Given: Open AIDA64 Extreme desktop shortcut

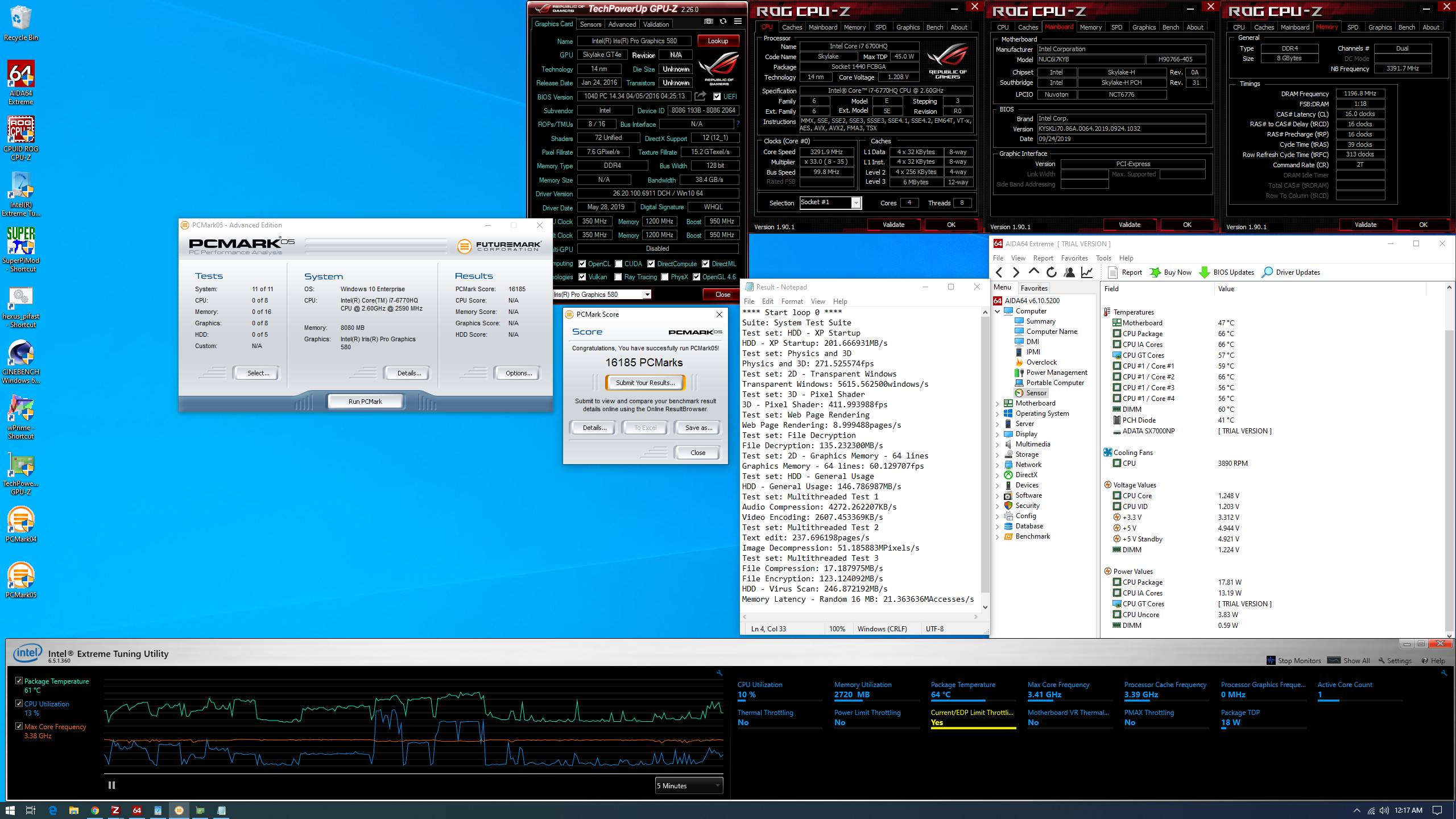Looking at the screenshot, I should pos(21,82).
